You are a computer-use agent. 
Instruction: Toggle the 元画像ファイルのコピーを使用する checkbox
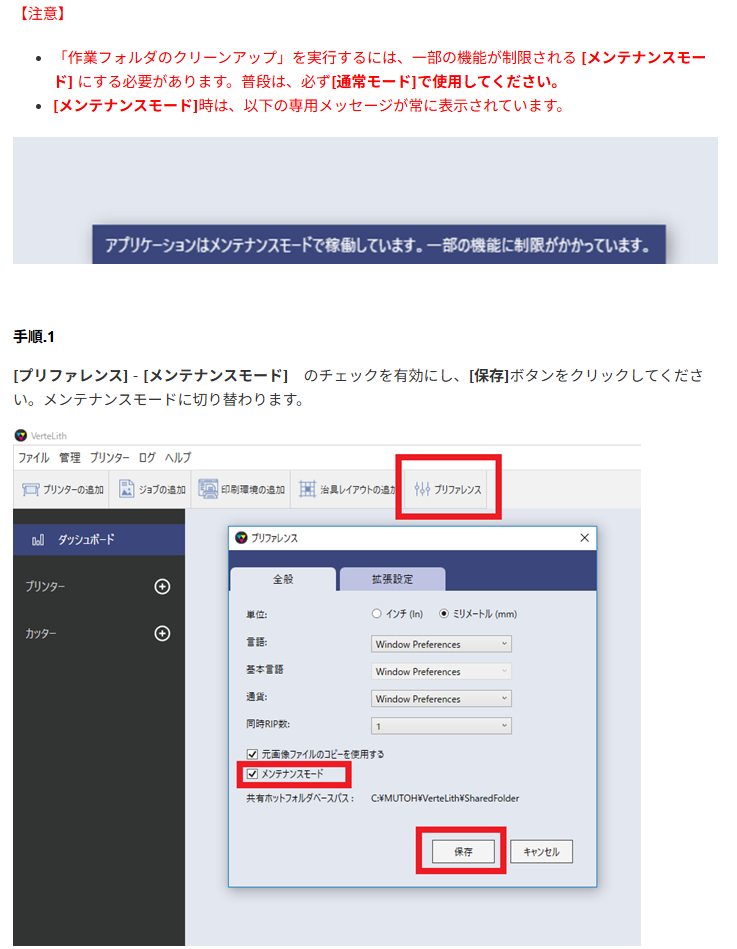point(252,754)
